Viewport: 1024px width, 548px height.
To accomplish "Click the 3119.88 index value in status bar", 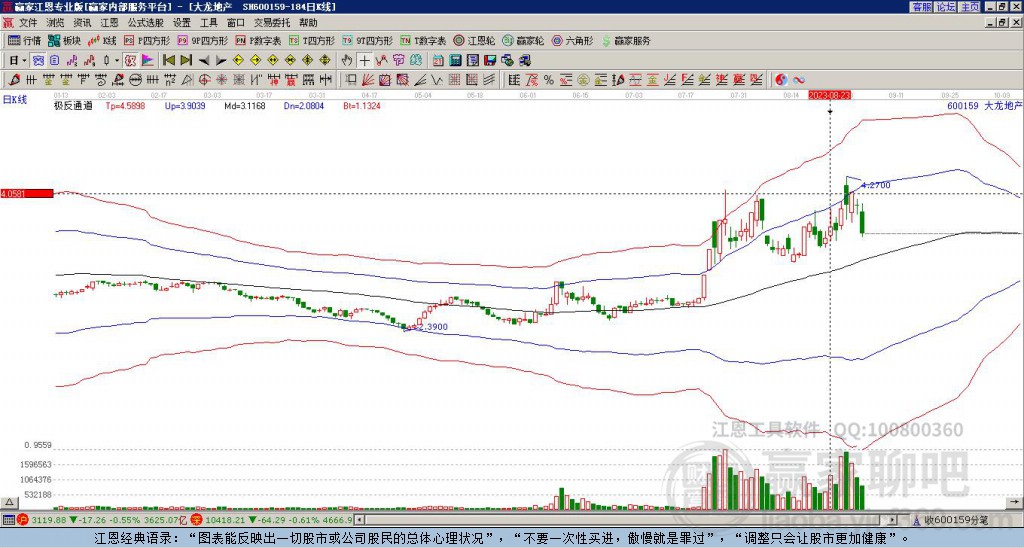I will [49, 520].
